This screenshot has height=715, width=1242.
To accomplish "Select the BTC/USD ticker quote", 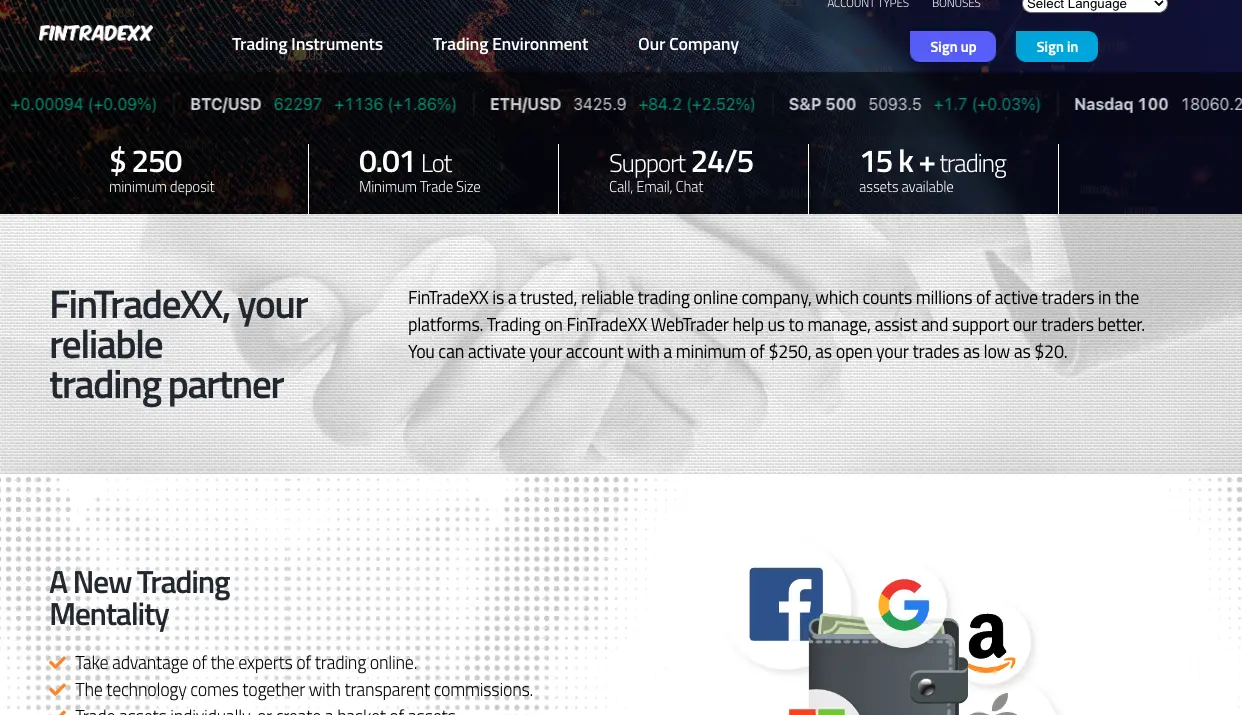I will click(323, 104).
